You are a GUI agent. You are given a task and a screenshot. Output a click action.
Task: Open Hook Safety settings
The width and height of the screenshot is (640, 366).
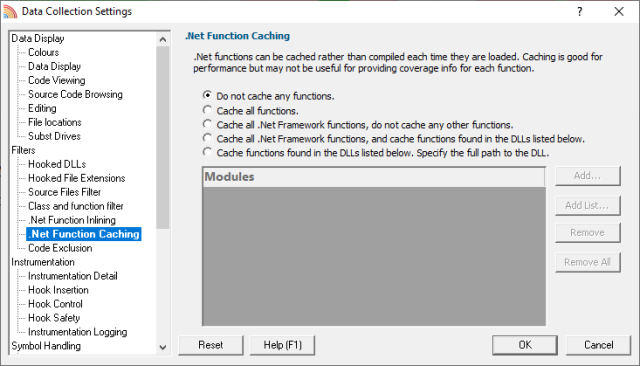pos(54,318)
